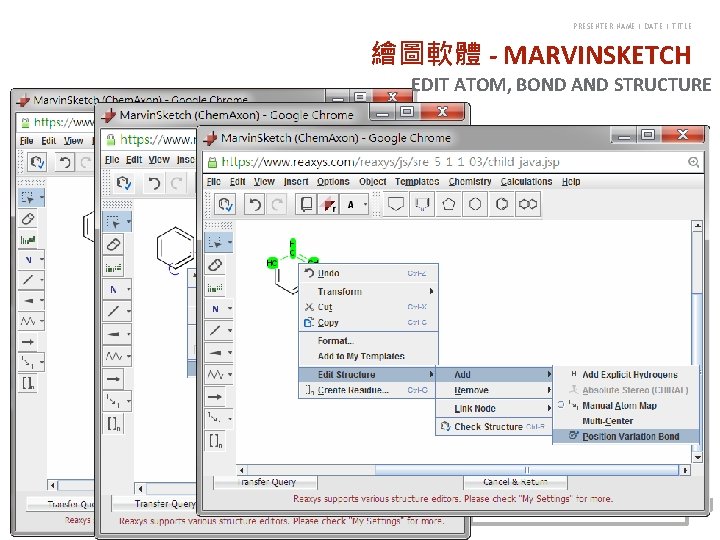The image size is (720, 540).
Task: Select the naphthalene fused ring template
Action: 528,204
